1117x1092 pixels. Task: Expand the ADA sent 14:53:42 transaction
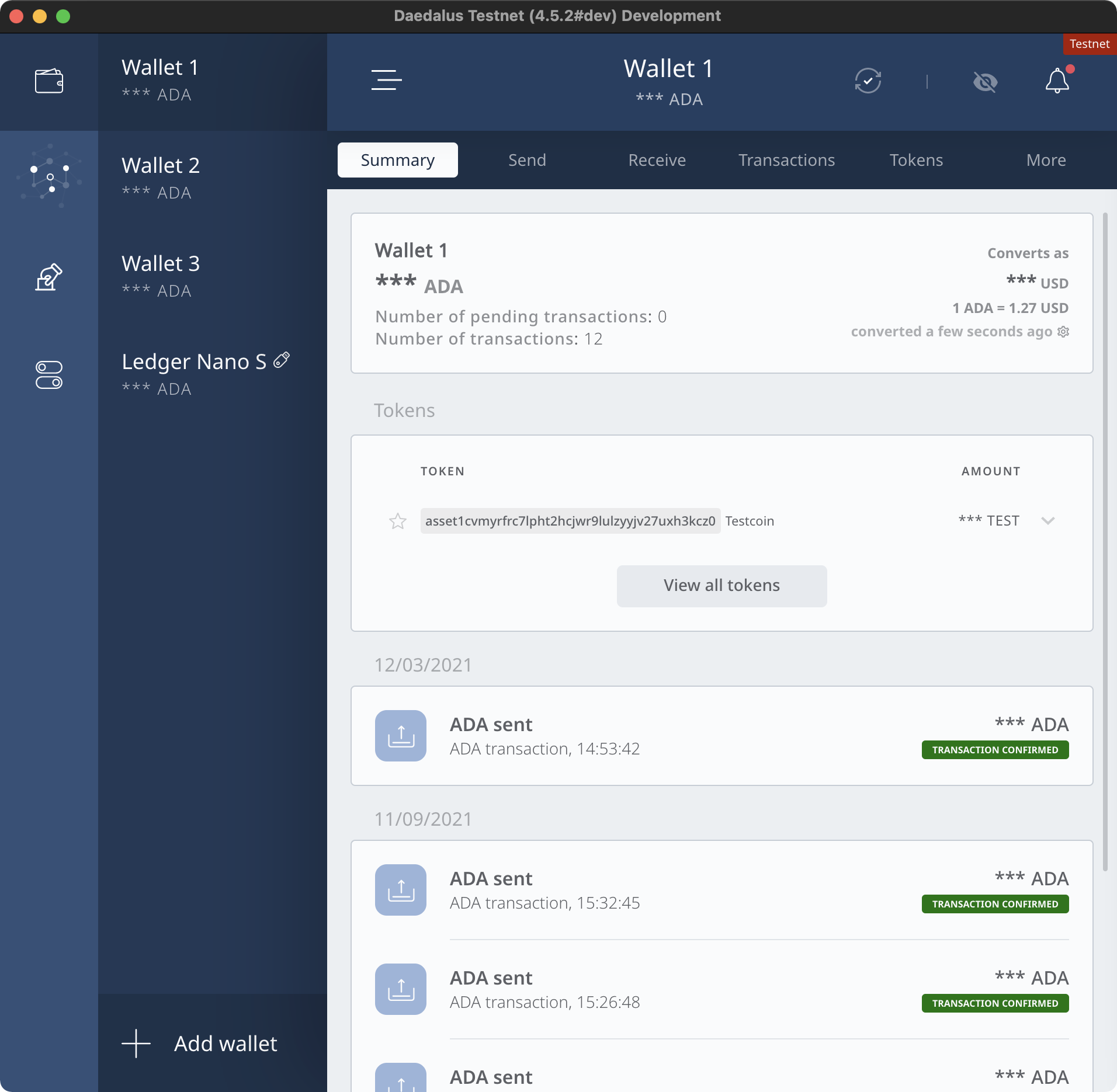point(722,736)
